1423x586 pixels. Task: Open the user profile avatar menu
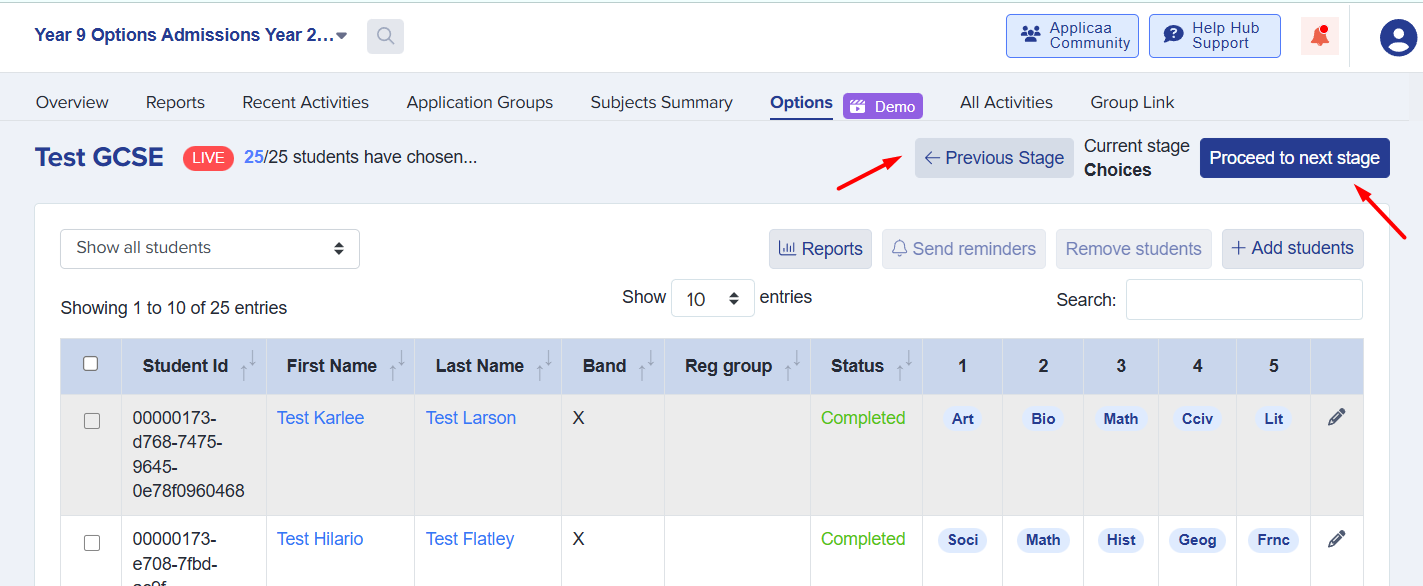(1398, 37)
